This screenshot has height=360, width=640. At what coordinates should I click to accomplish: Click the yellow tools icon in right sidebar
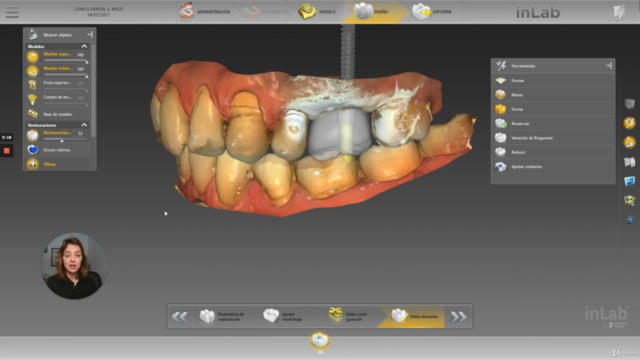pyautogui.click(x=629, y=122)
